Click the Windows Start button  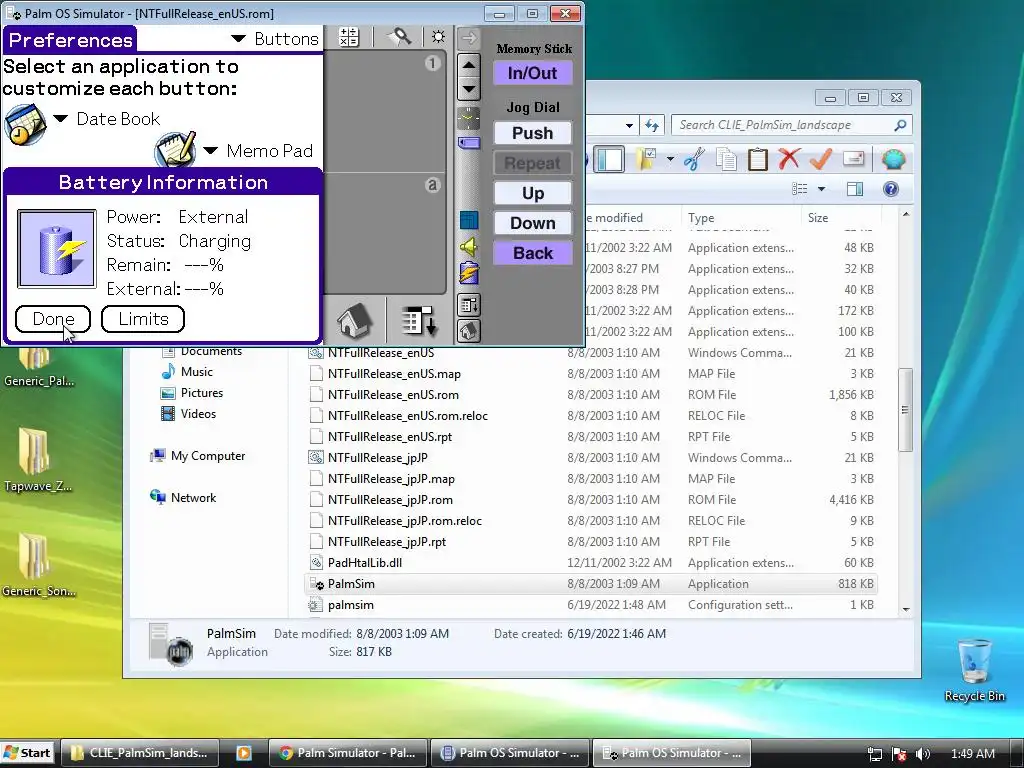click(x=27, y=753)
